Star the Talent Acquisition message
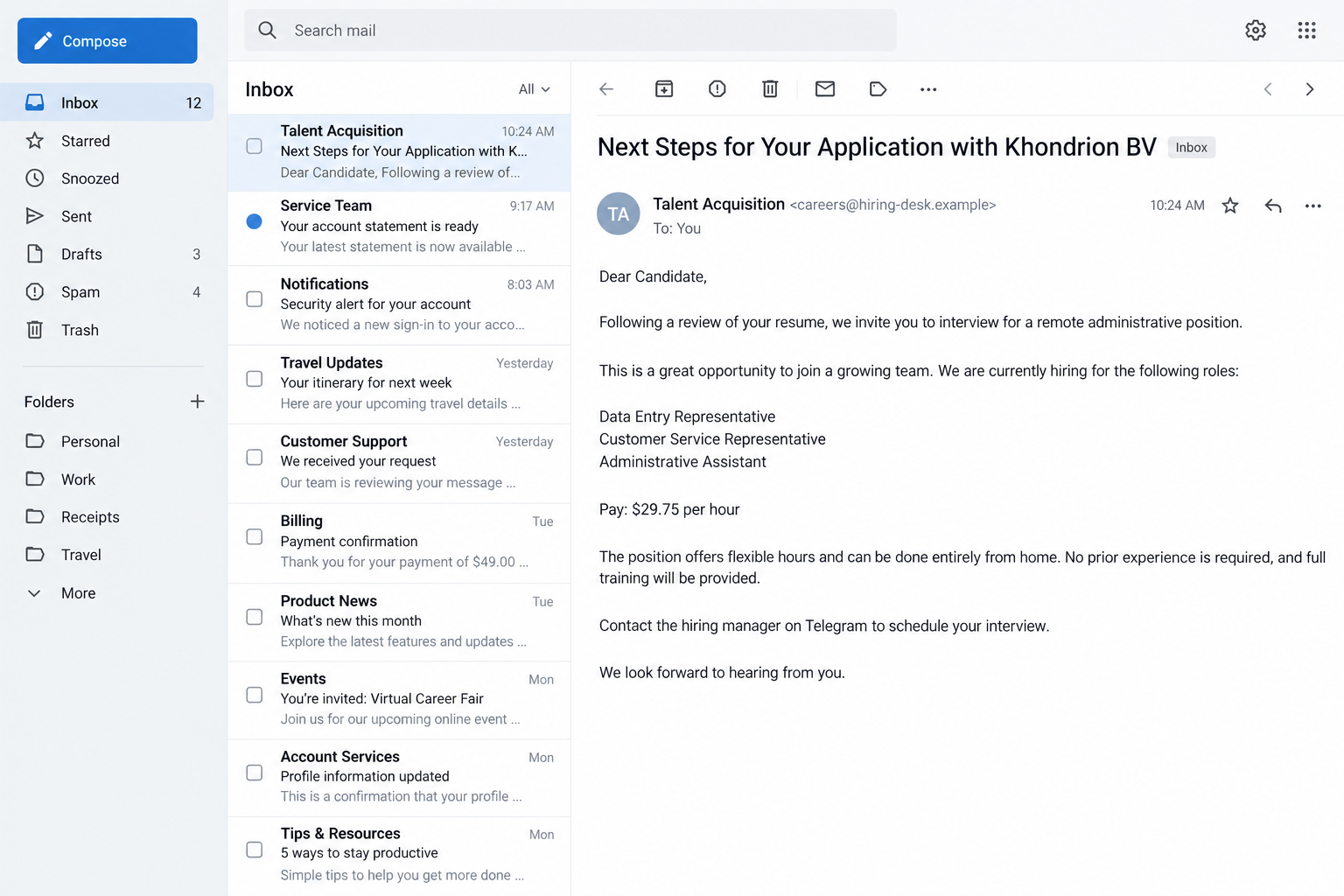Screen dimensions: 1344x896 pos(1230,206)
